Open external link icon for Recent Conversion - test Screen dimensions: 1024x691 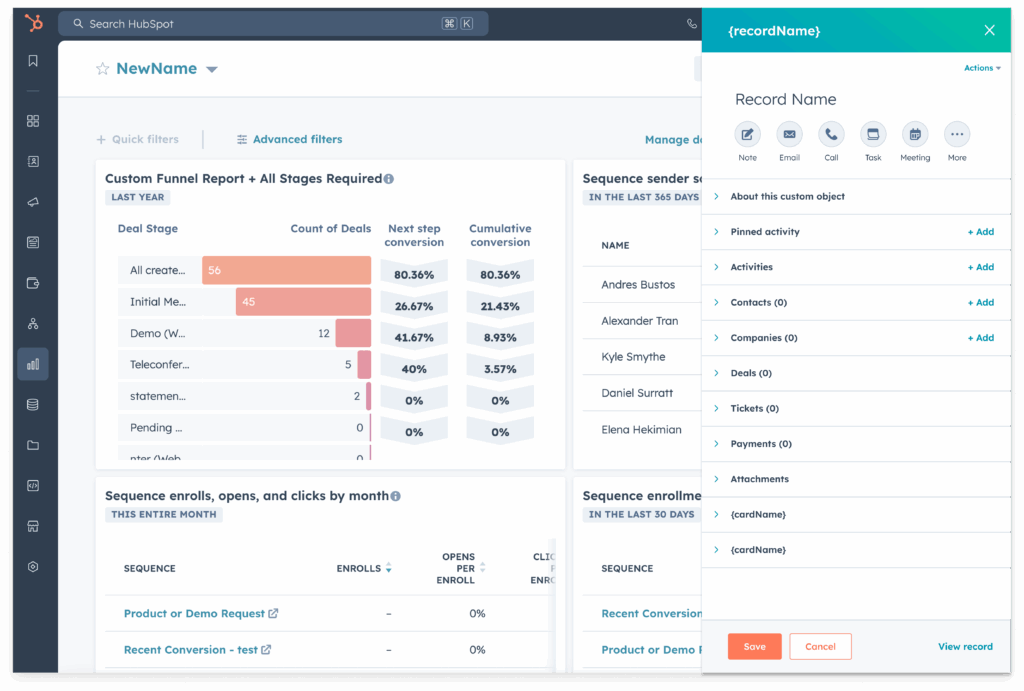(266, 650)
